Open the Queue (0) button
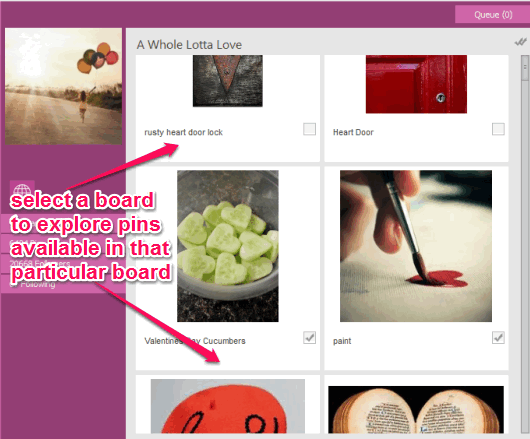The image size is (530, 439). click(492, 15)
